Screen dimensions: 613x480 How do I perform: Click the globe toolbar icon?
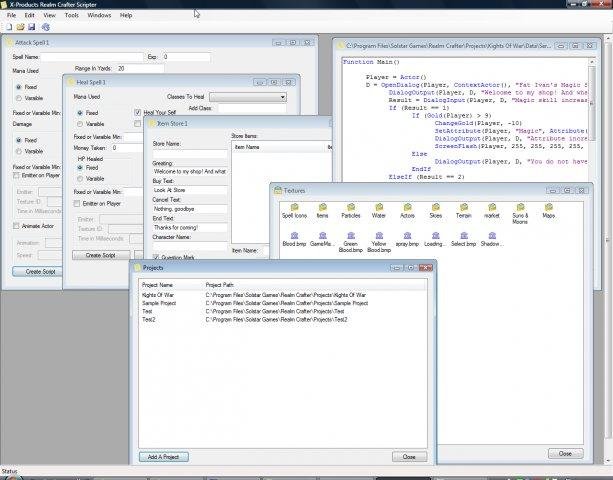point(45,27)
